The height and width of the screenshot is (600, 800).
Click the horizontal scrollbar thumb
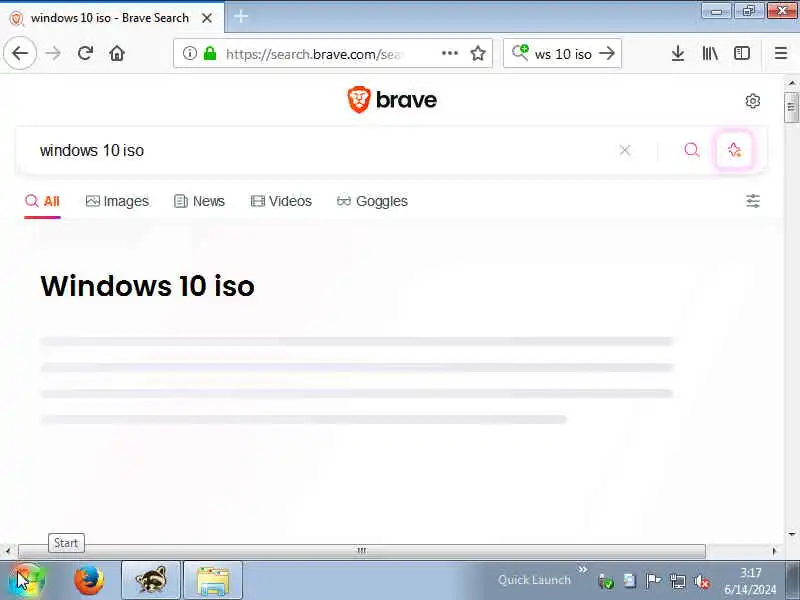362,551
